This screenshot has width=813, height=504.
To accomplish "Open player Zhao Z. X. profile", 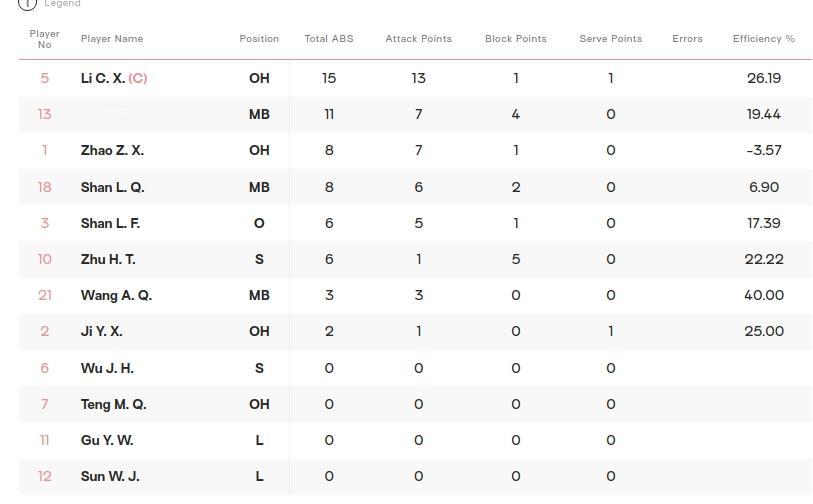I will tap(113, 150).
